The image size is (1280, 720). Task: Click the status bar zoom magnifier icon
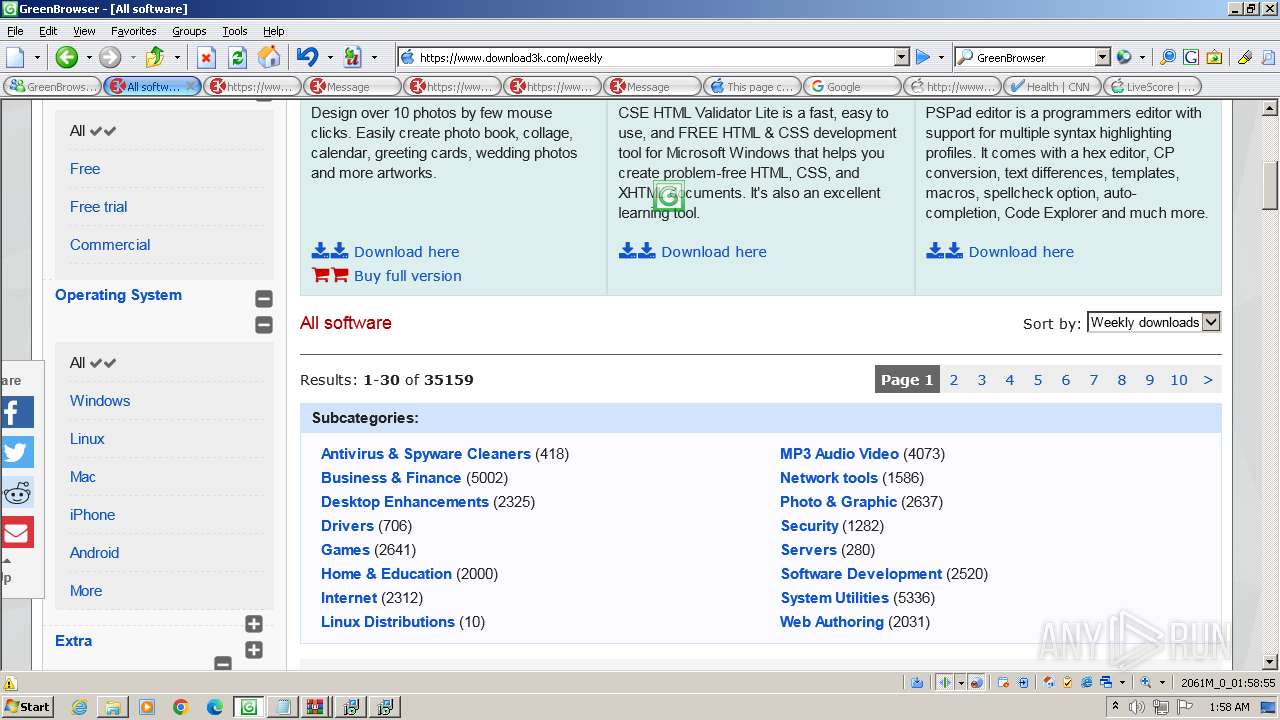coord(1146,683)
